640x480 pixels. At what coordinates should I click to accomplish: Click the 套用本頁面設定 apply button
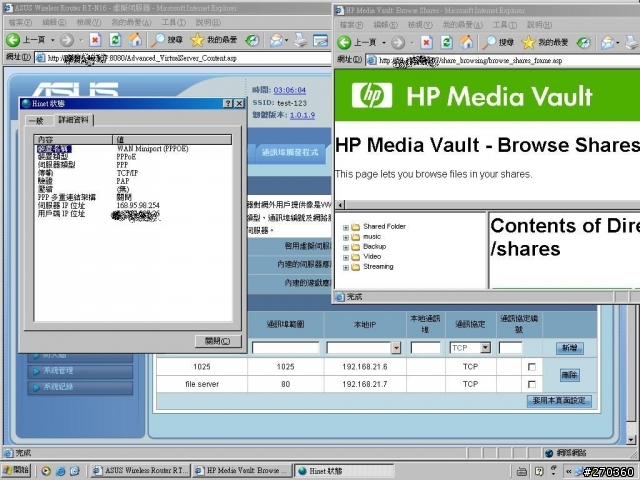(x=559, y=401)
